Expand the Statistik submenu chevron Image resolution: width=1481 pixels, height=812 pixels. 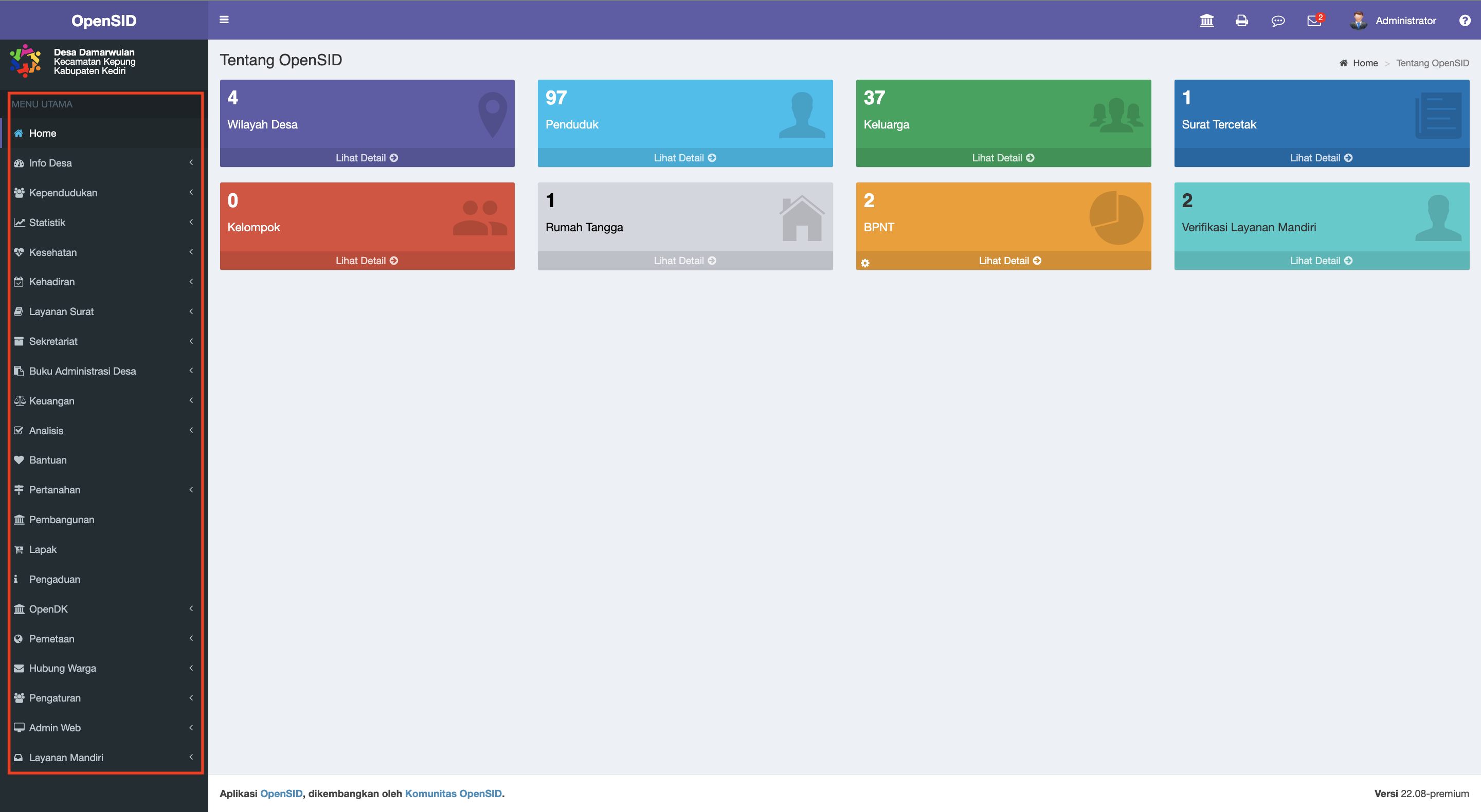(191, 222)
